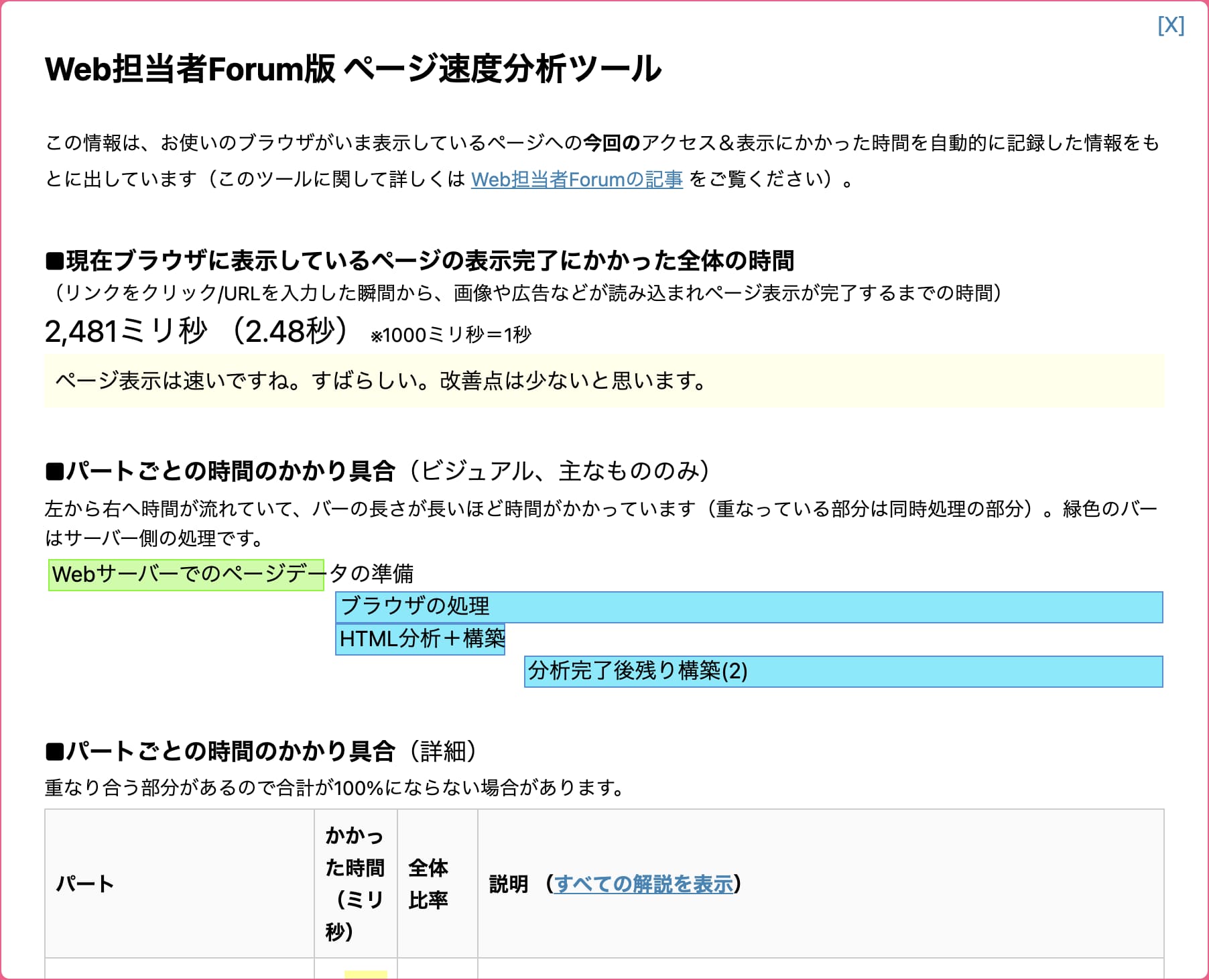
Task: Click the heading 現在ブラウザに表示しているページの表示完了にかかった全体の時間
Action: coord(420,260)
